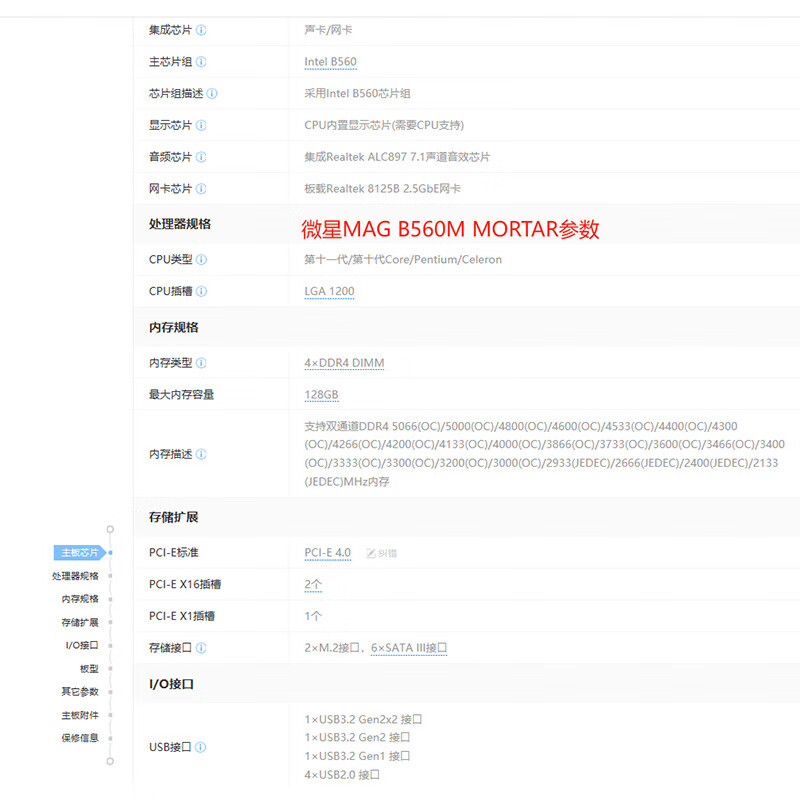Screen dimensions: 800x800
Task: Click the 最大内存容量 row label
Action: click(x=182, y=395)
